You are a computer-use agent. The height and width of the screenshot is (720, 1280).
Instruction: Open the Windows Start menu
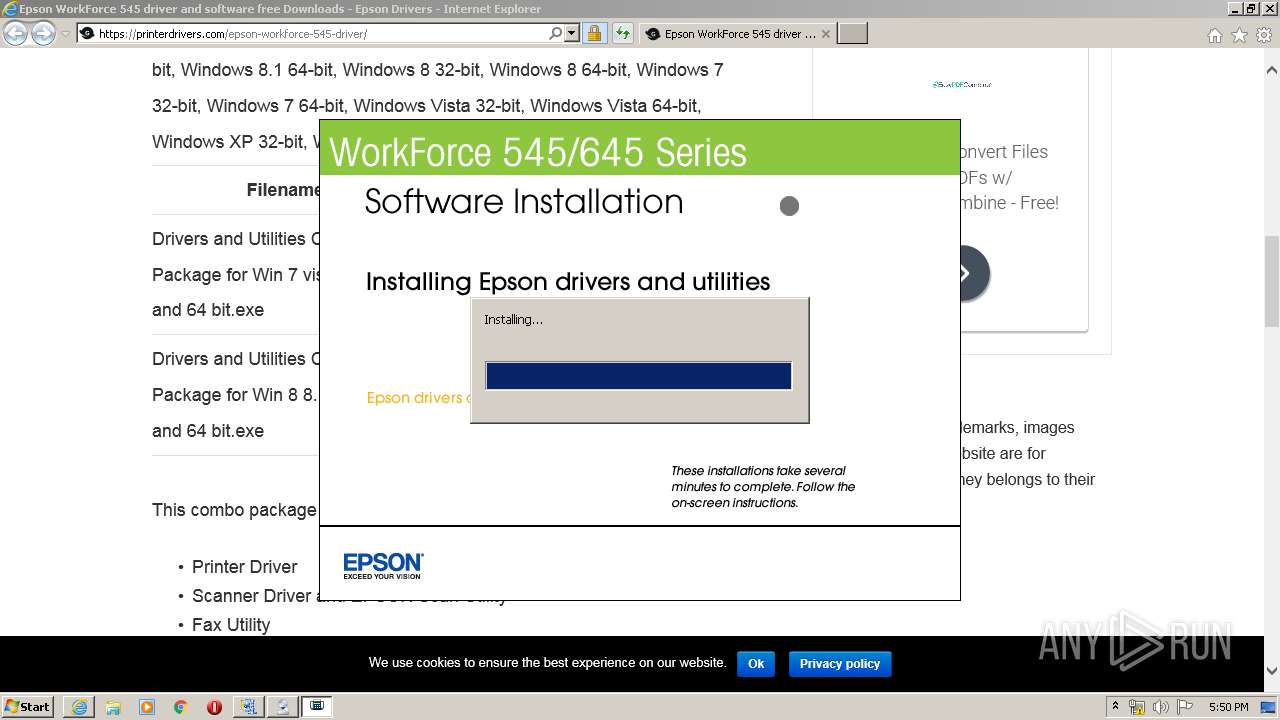tap(27, 706)
